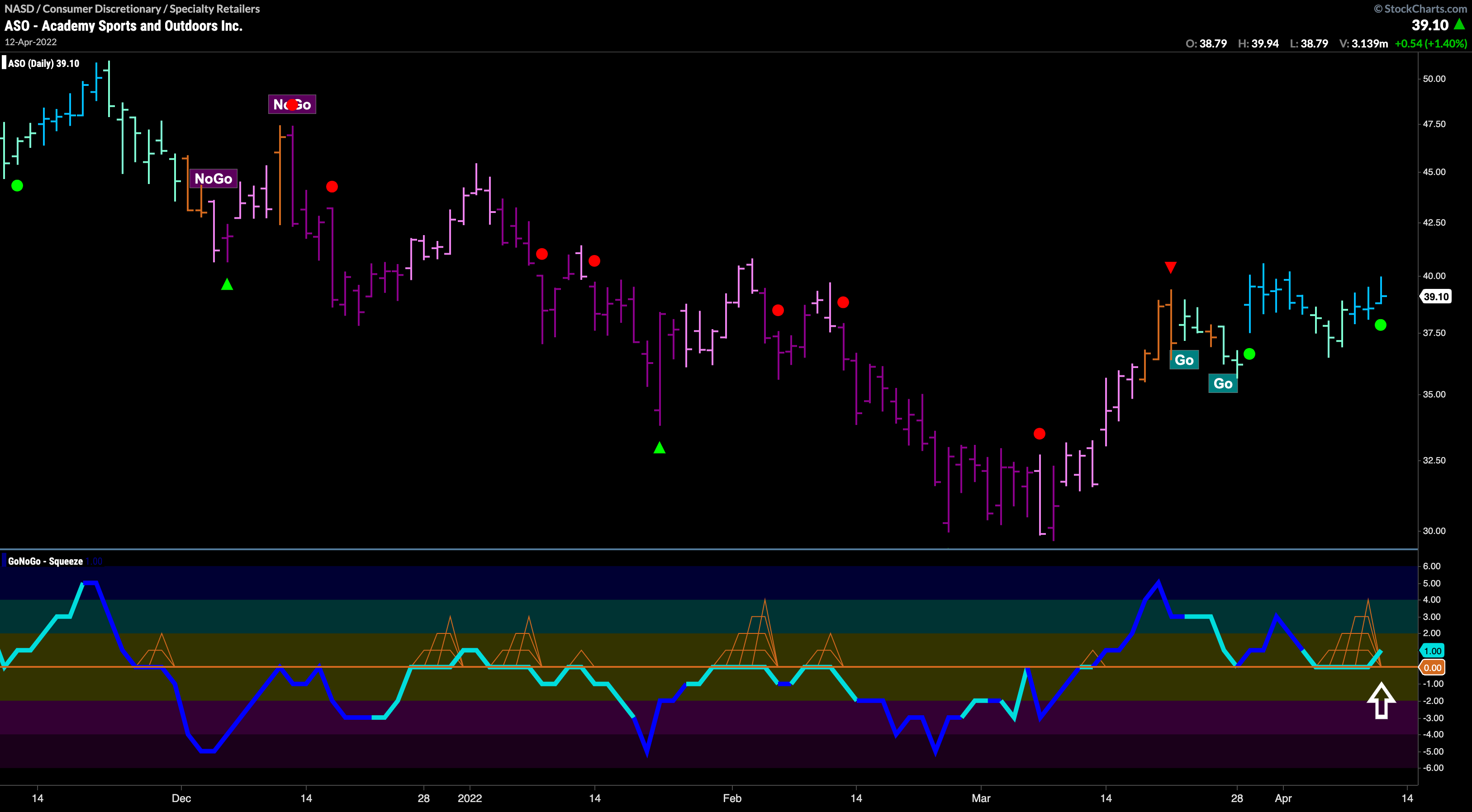Click the green dot marker near 37.50 in April
The image size is (1472, 812).
pyautogui.click(x=1381, y=325)
